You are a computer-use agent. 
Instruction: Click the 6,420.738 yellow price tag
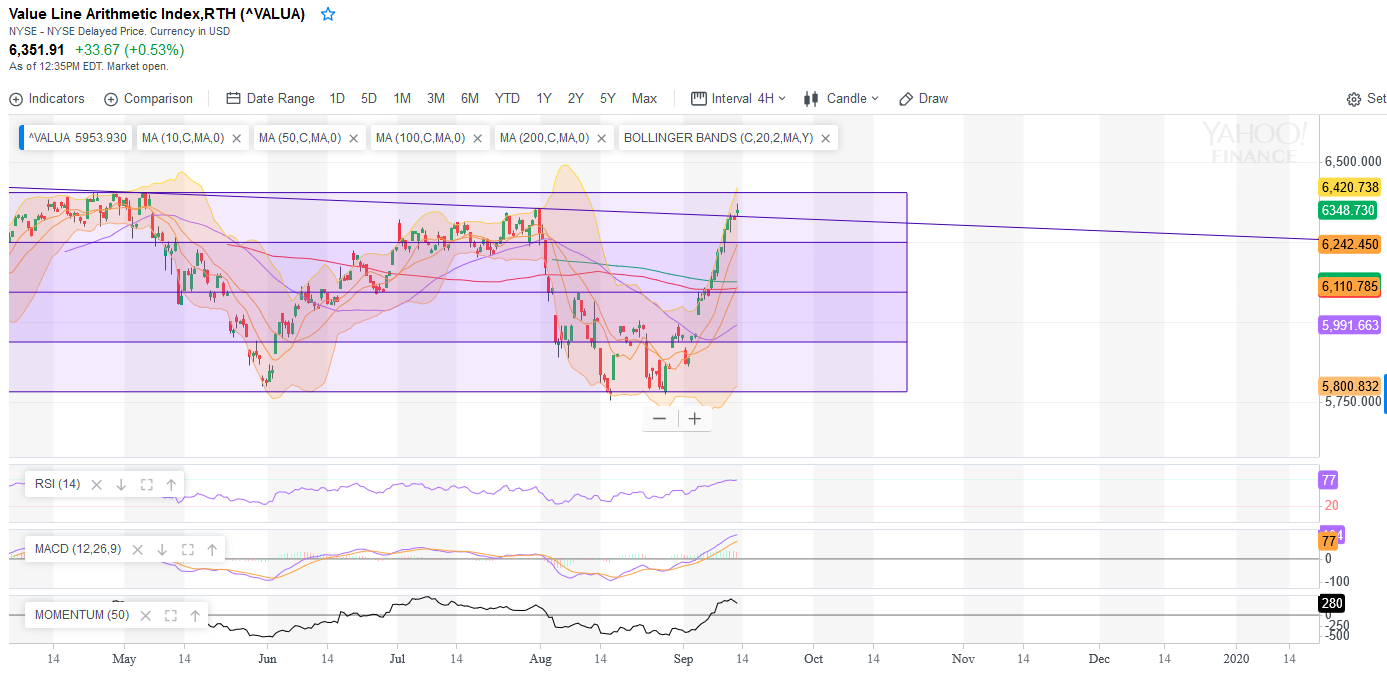(1350, 187)
